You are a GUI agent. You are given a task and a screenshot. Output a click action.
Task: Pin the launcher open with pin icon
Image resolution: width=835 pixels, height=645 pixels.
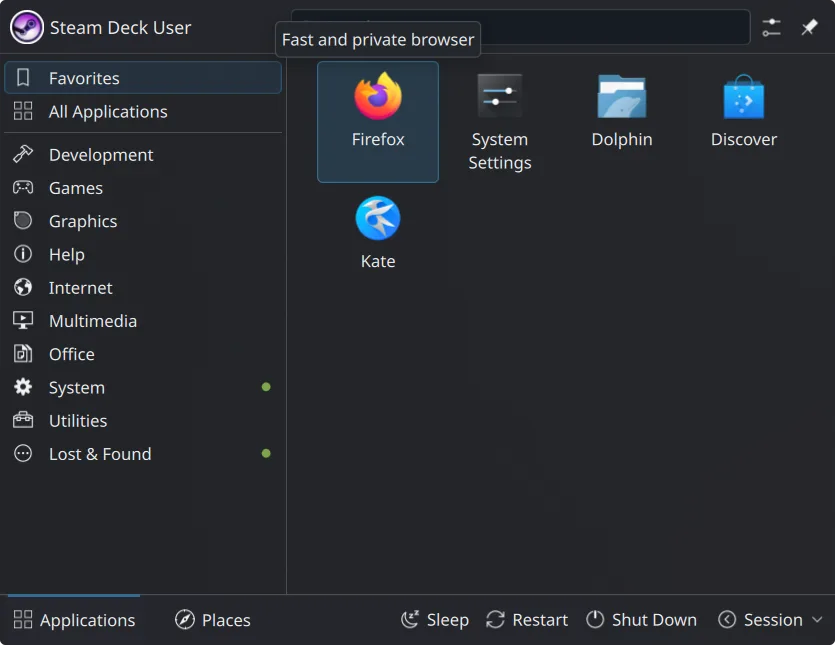coord(809,27)
